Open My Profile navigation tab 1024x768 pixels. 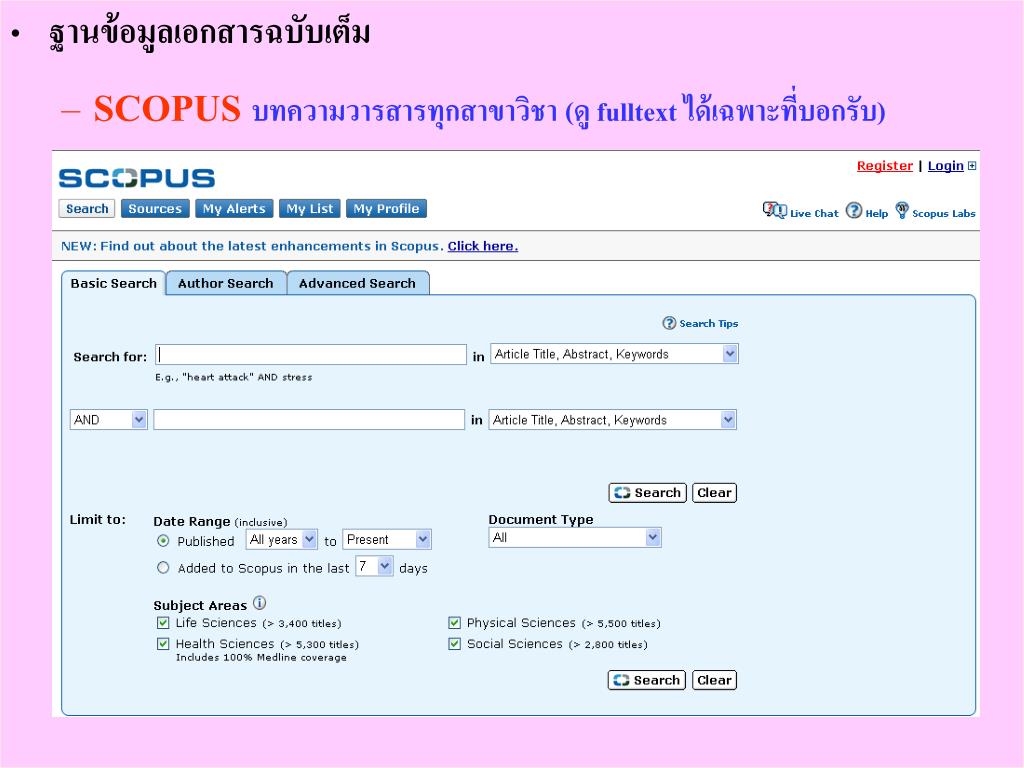click(386, 208)
